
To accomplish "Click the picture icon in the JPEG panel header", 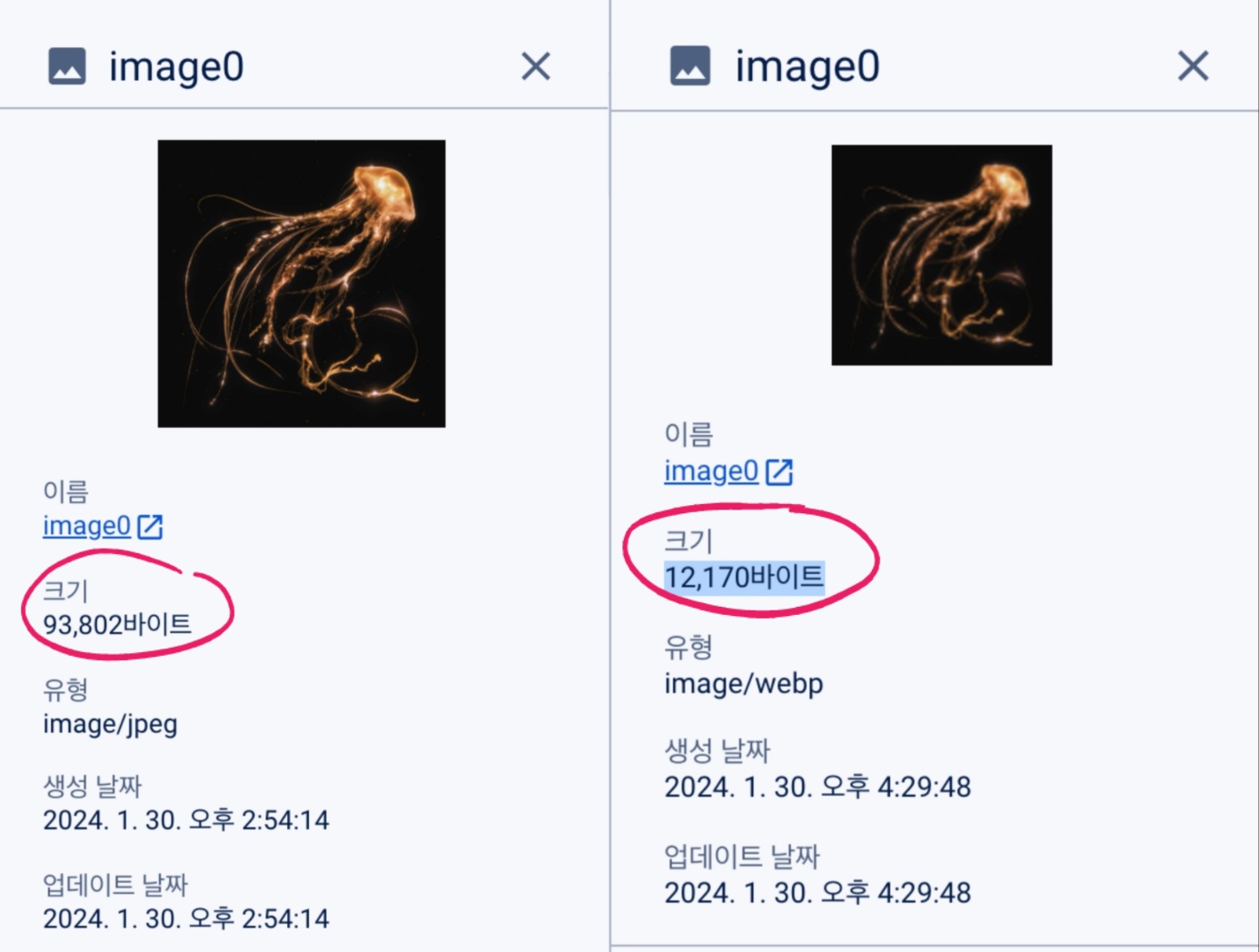I will (x=67, y=66).
